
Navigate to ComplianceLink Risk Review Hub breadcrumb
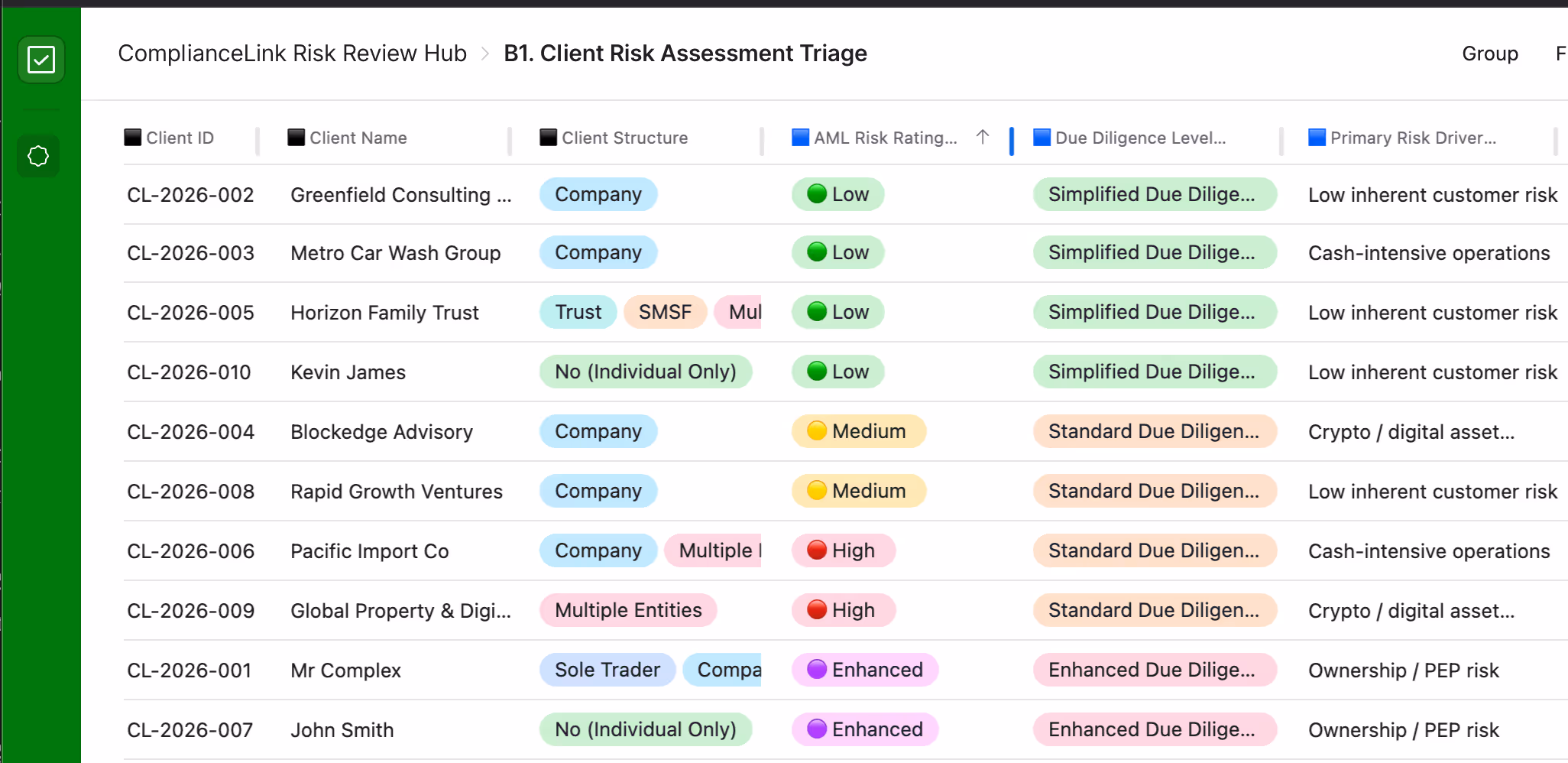[x=292, y=54]
